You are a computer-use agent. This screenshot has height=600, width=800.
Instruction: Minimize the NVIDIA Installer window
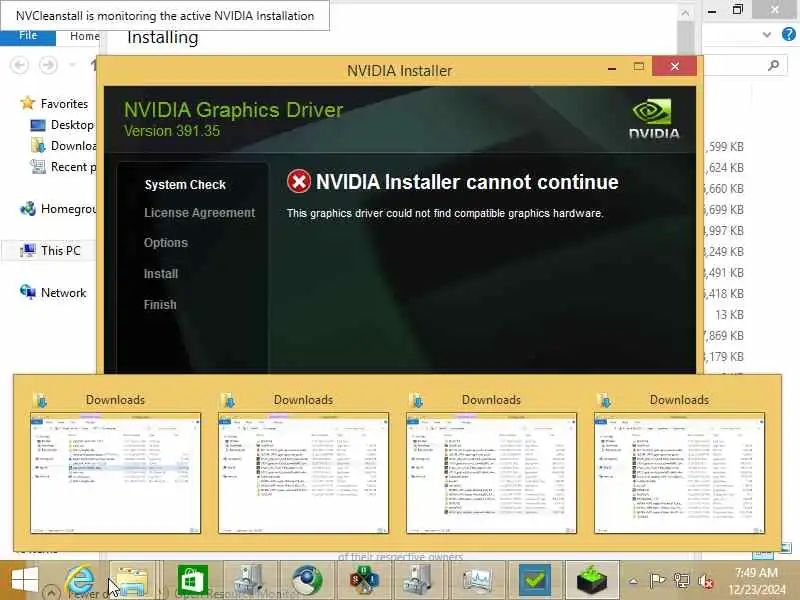pyautogui.click(x=612, y=67)
